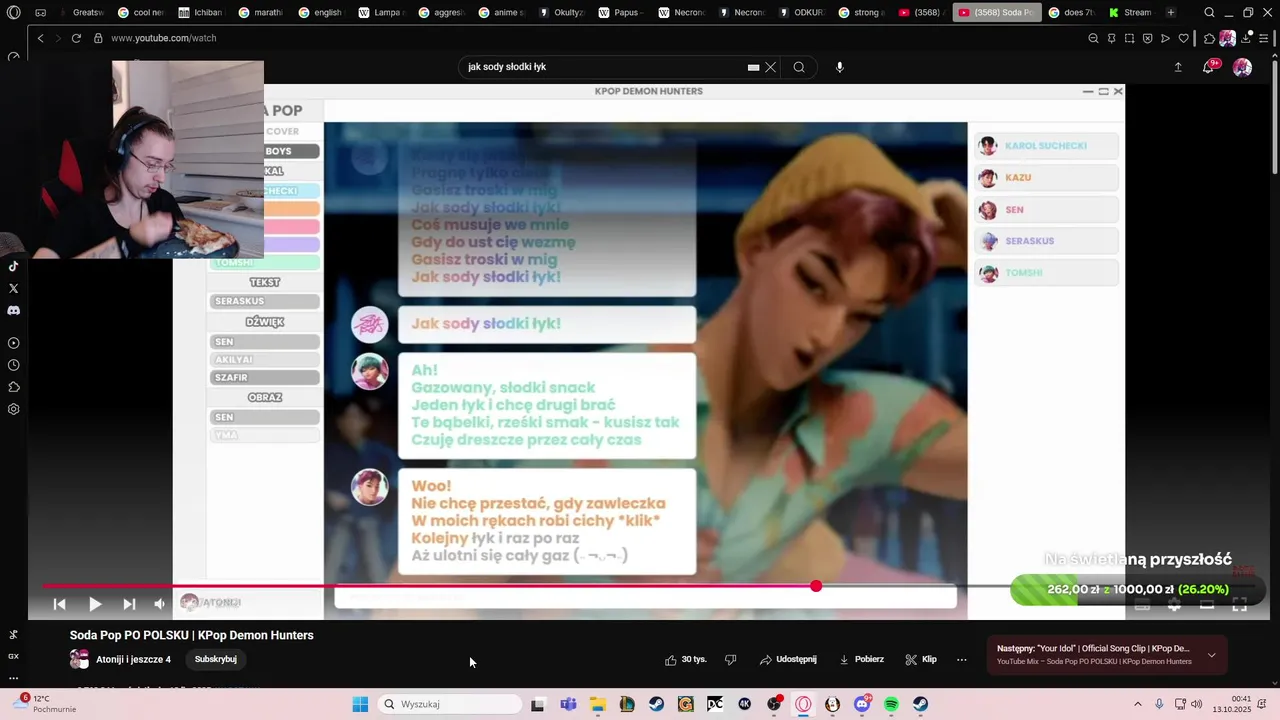The width and height of the screenshot is (1280, 720).
Task: Switch to the Papus browser tab
Action: coord(620,13)
